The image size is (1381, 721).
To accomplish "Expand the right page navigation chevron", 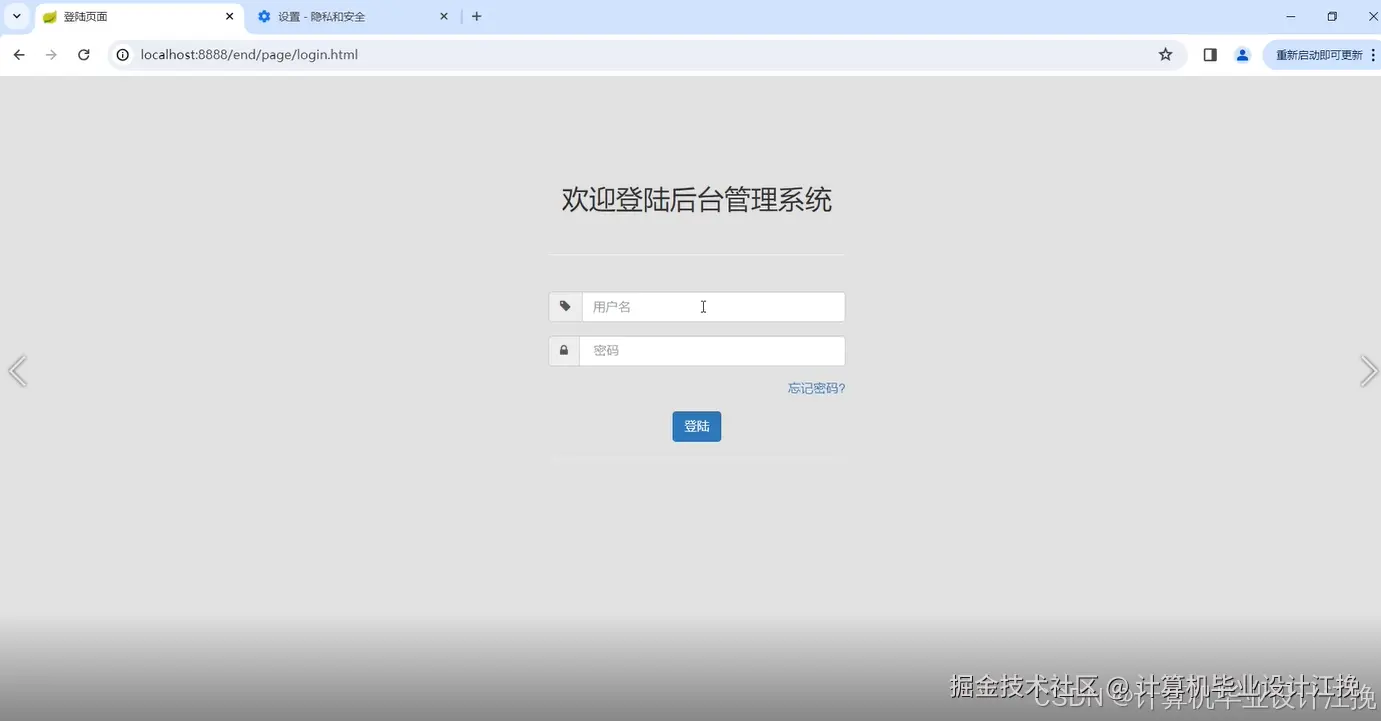I will click(x=1369, y=371).
